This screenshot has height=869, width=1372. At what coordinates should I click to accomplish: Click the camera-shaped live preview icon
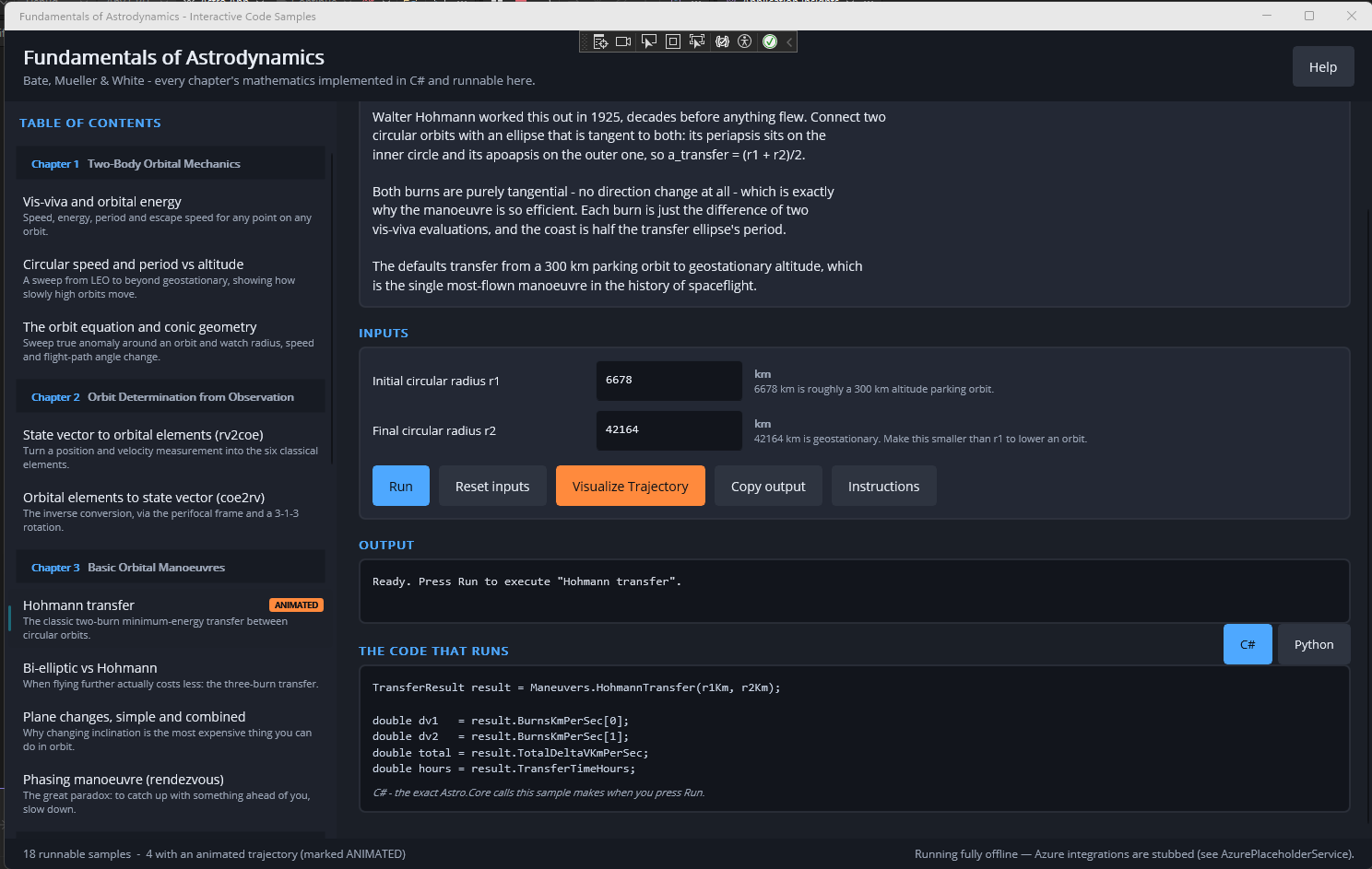[x=623, y=41]
